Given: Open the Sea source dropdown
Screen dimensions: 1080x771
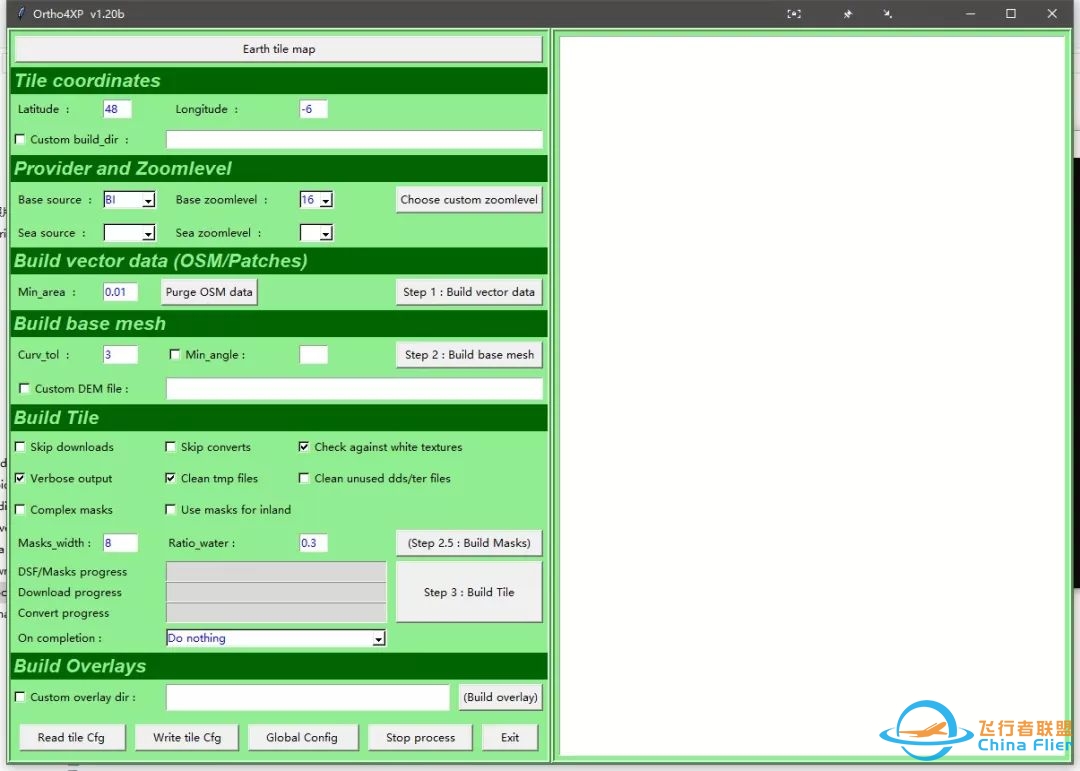Looking at the screenshot, I should pyautogui.click(x=148, y=234).
